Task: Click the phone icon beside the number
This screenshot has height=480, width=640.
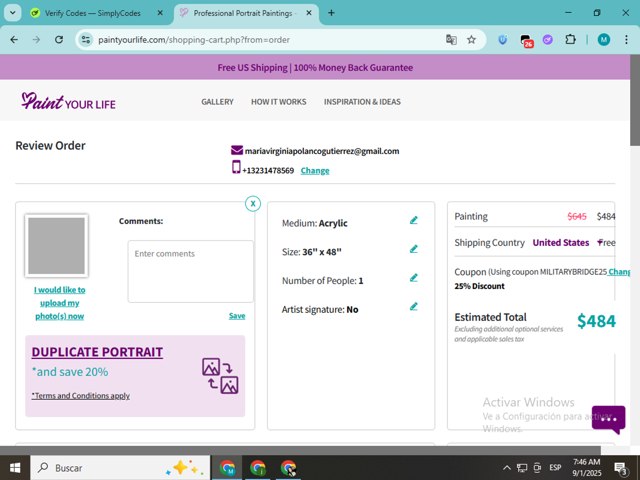Action: coord(236,167)
